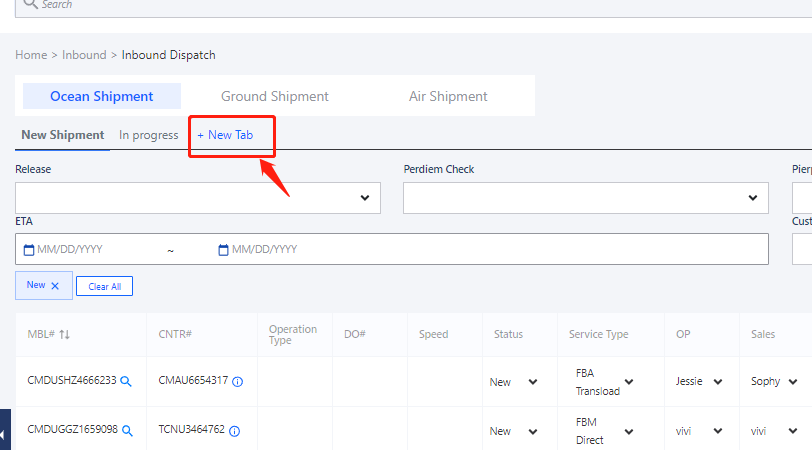The height and width of the screenshot is (450, 812).
Task: Switch to Ground Shipment tab
Action: (x=274, y=96)
